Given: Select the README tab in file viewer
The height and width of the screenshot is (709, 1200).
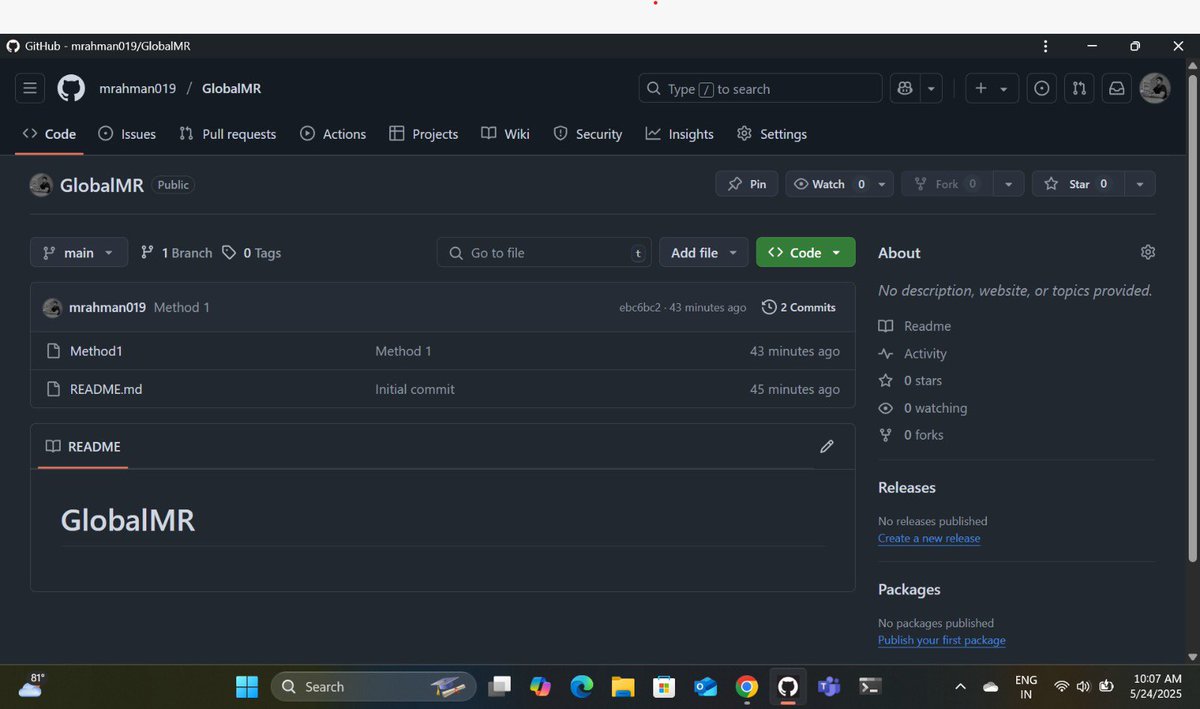Looking at the screenshot, I should click(x=83, y=446).
